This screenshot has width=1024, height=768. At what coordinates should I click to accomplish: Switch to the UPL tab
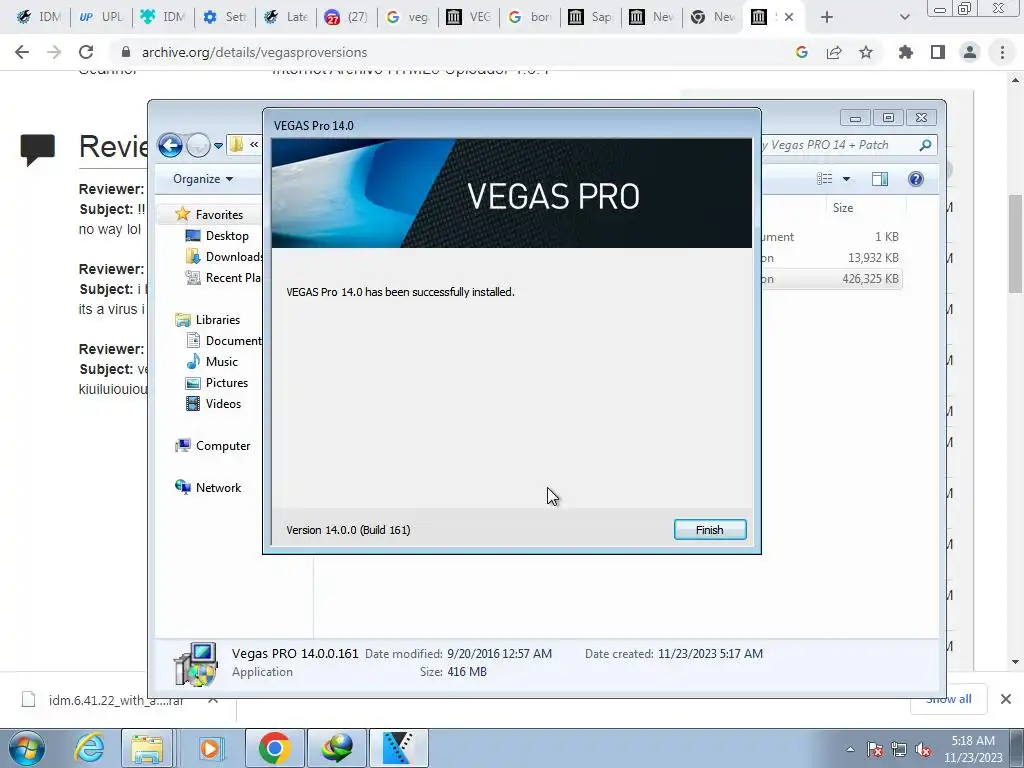101,17
